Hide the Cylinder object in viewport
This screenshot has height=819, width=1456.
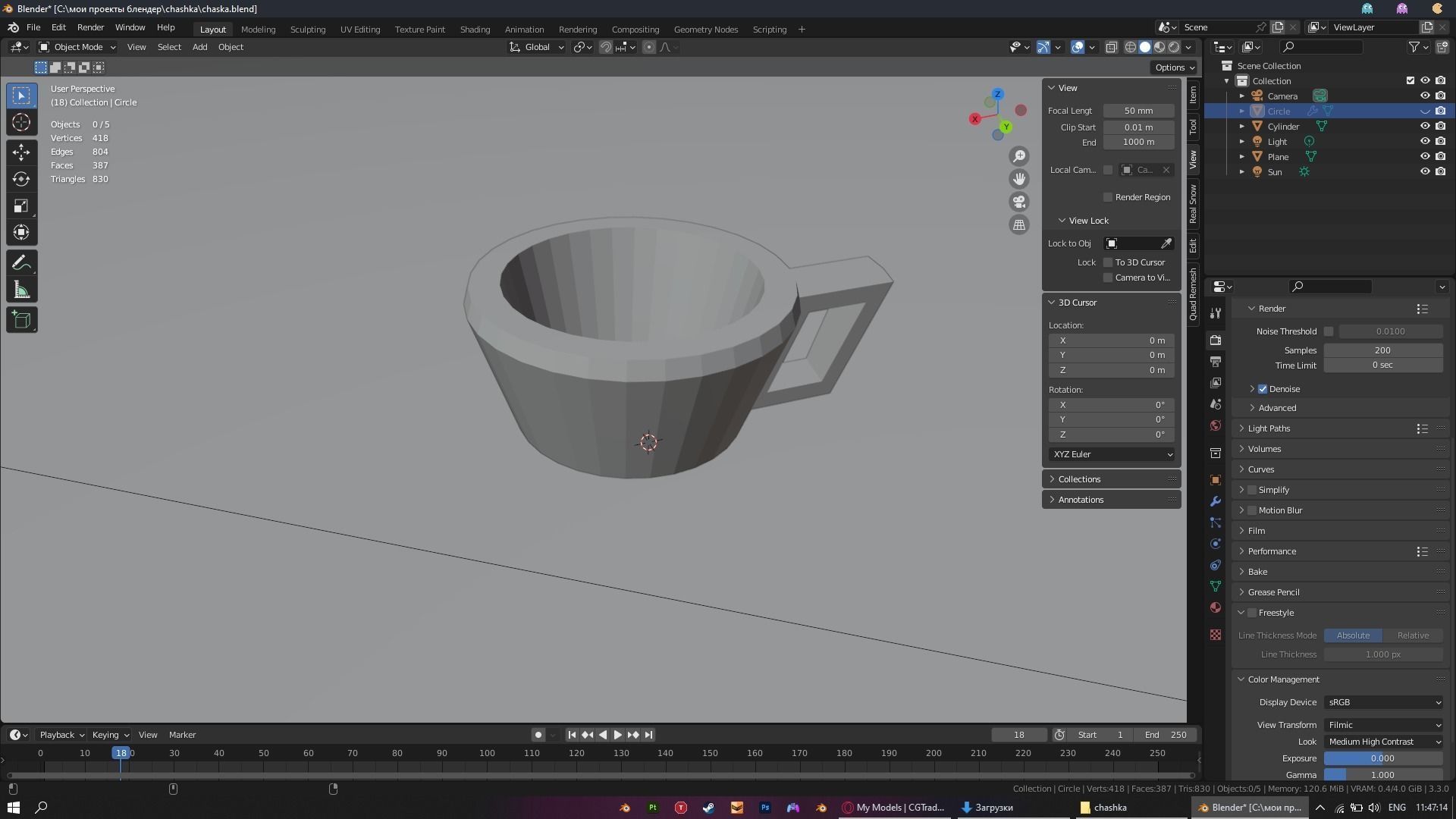1425,127
